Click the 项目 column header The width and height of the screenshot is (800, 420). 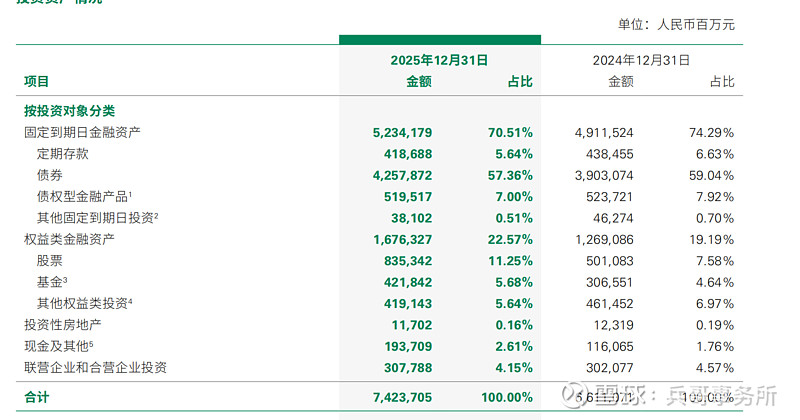(x=37, y=82)
